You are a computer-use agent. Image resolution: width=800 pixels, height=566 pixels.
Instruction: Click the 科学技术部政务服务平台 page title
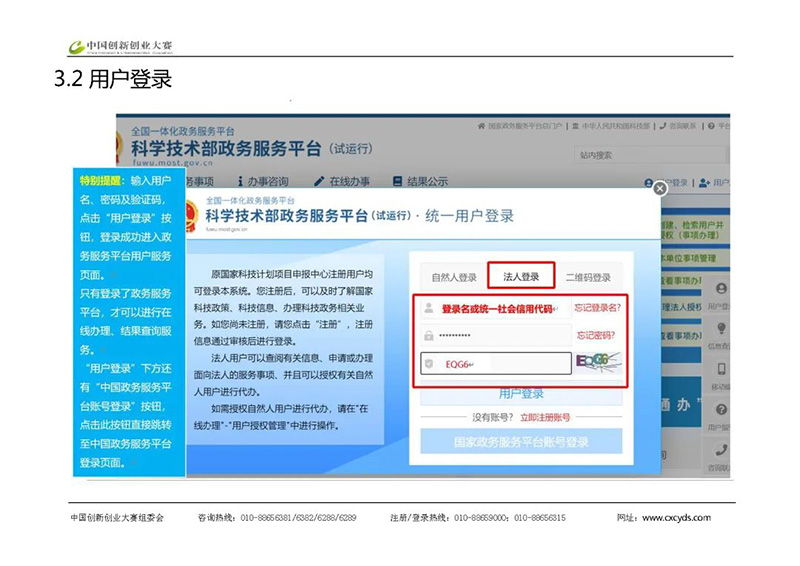click(226, 149)
